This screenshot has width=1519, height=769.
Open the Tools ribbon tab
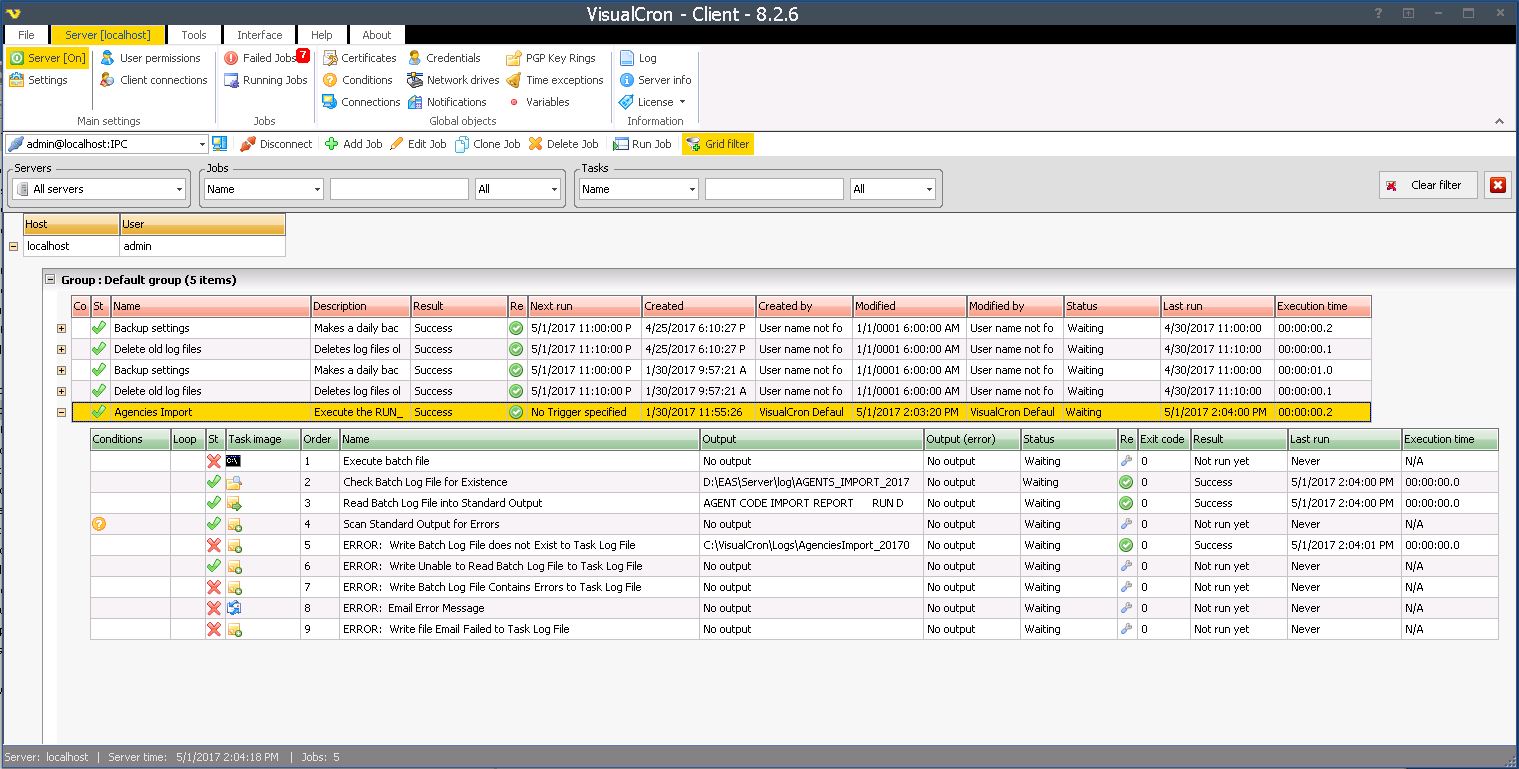[x=194, y=35]
